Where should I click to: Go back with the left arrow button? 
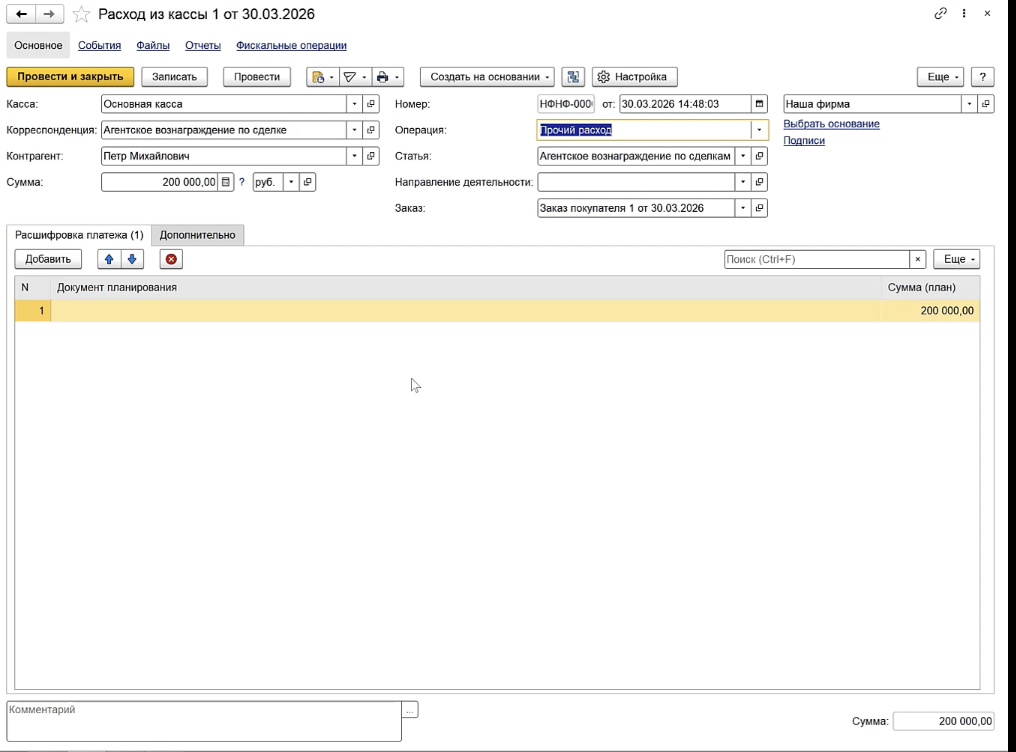21,14
